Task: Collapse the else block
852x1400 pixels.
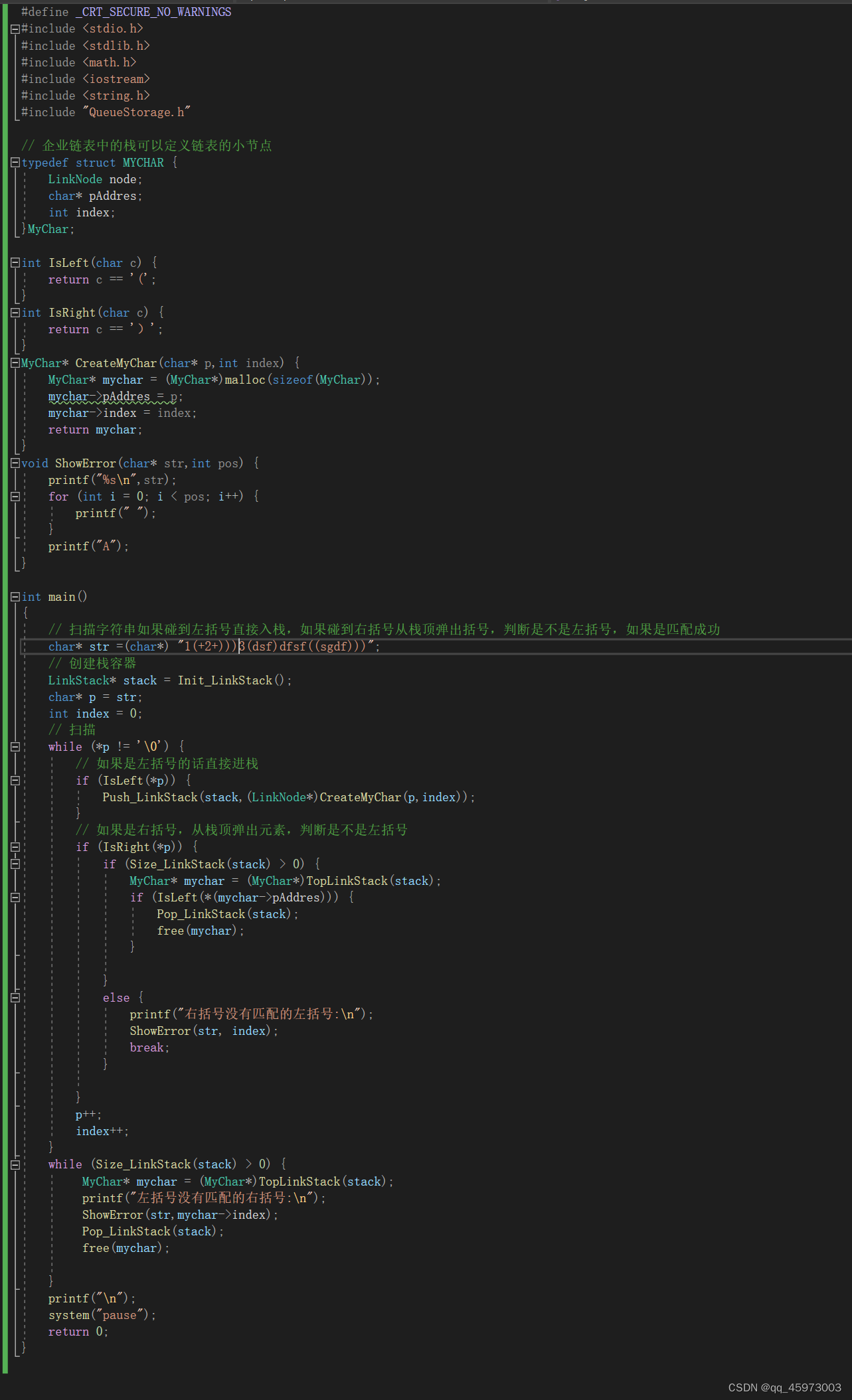Action: tap(15, 998)
